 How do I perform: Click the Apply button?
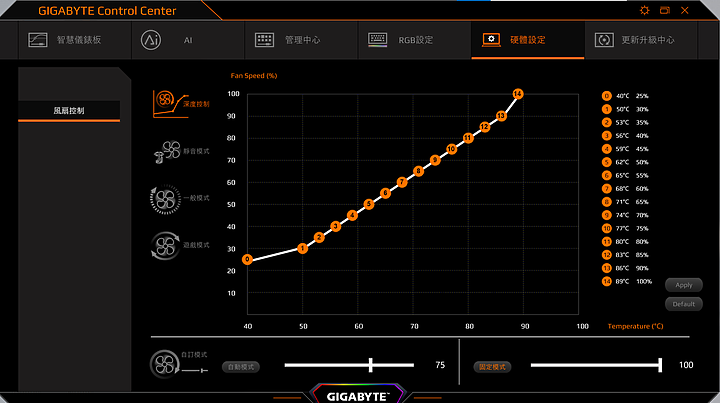pos(684,285)
